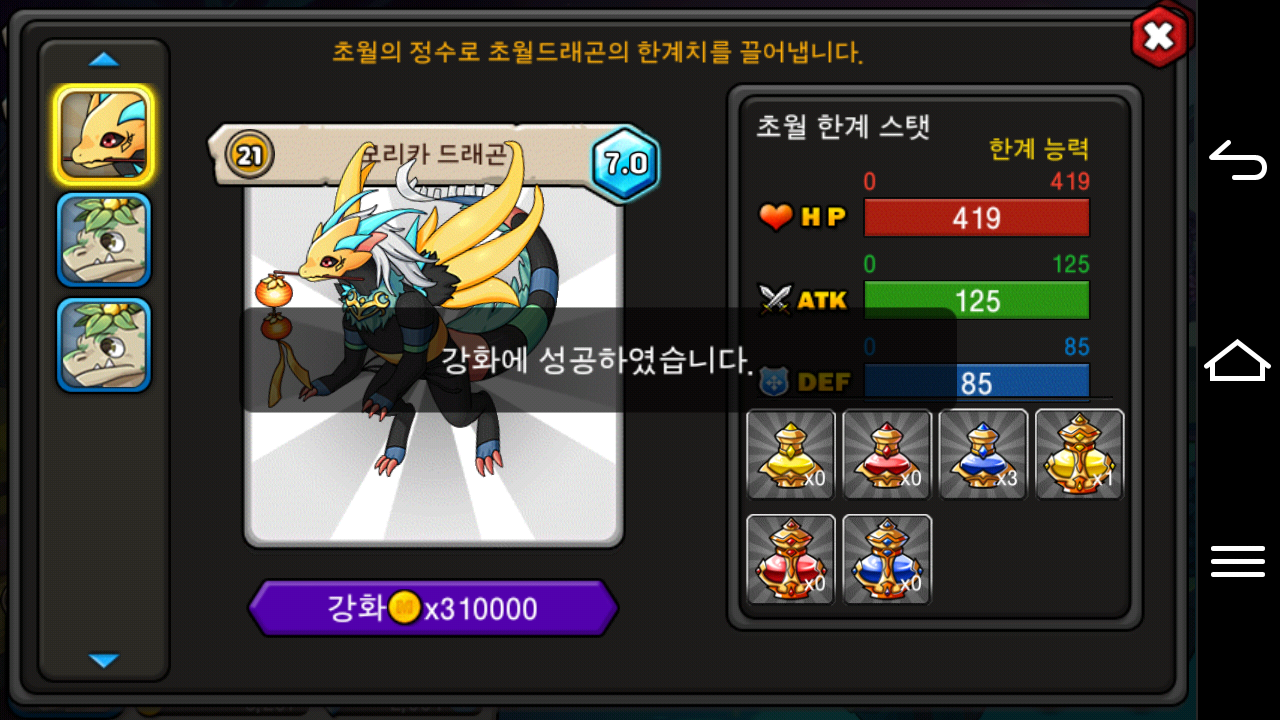Choose the yellow dragon portrait in sidebar
This screenshot has height=720, width=1280.
click(104, 135)
